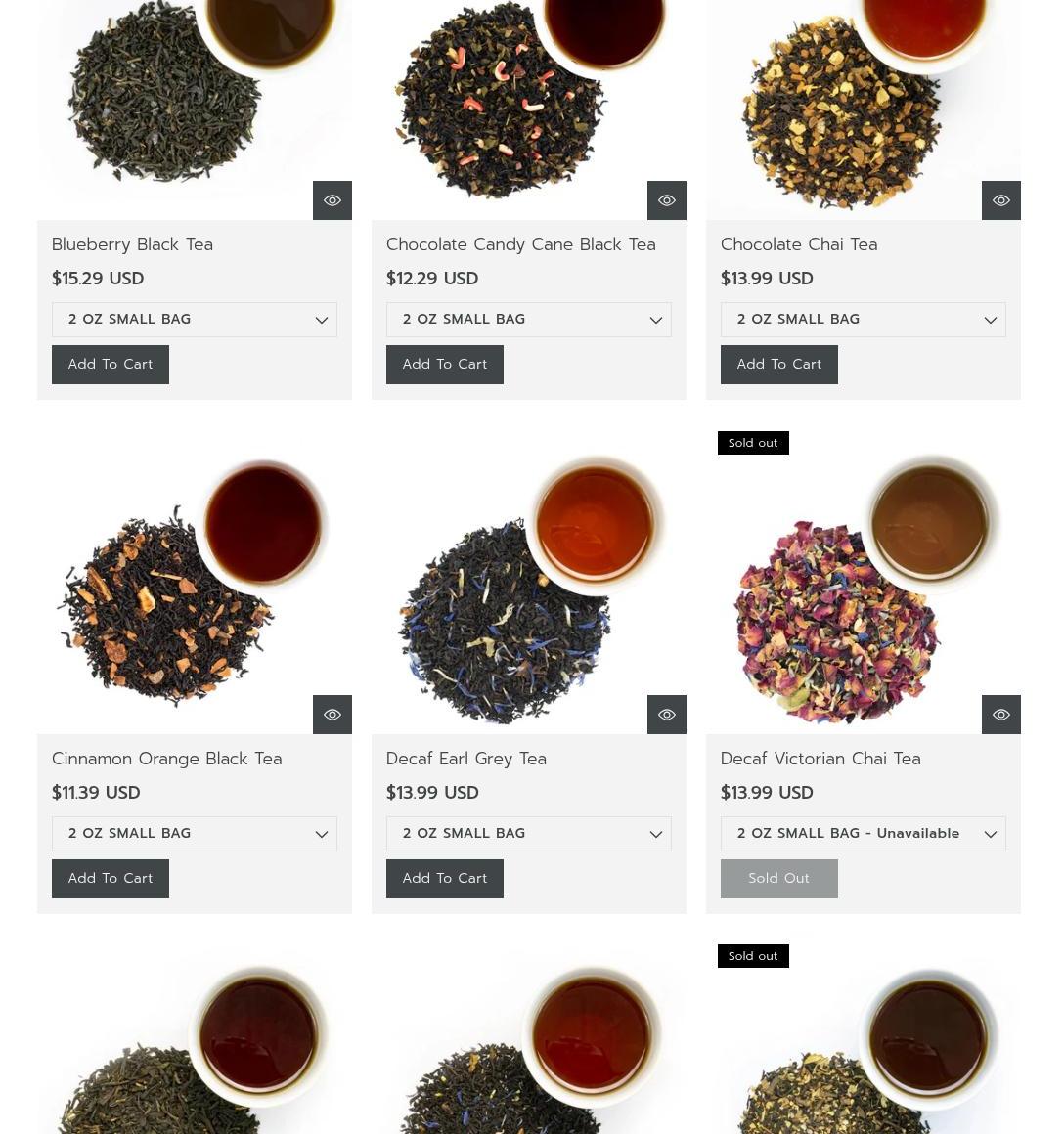The height and width of the screenshot is (1134, 1064).
Task: Click quick view eye icon on Decaf Earl Grey Tea
Action: 666,715
